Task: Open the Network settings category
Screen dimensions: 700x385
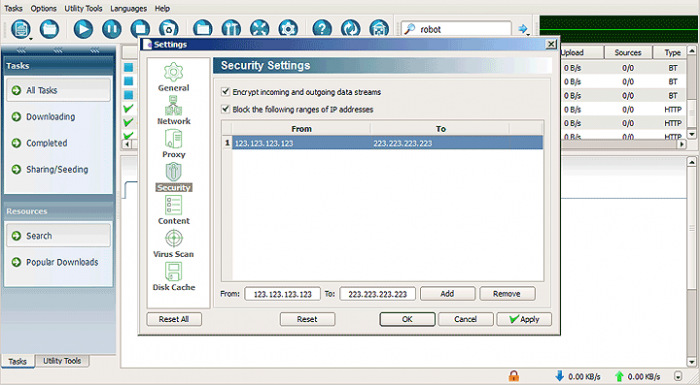Action: click(174, 110)
